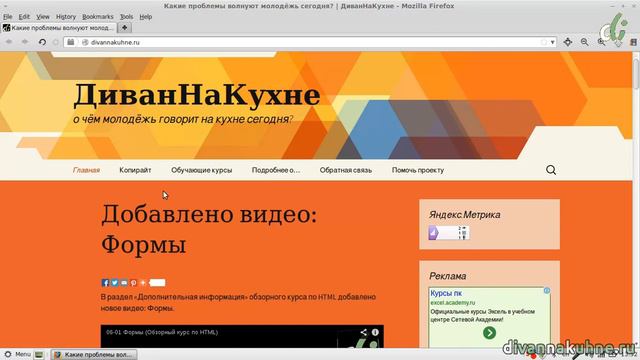Click the 'Курсы пк' ad headline
Image resolution: width=640 pixels, height=360 pixels.
coord(446,293)
